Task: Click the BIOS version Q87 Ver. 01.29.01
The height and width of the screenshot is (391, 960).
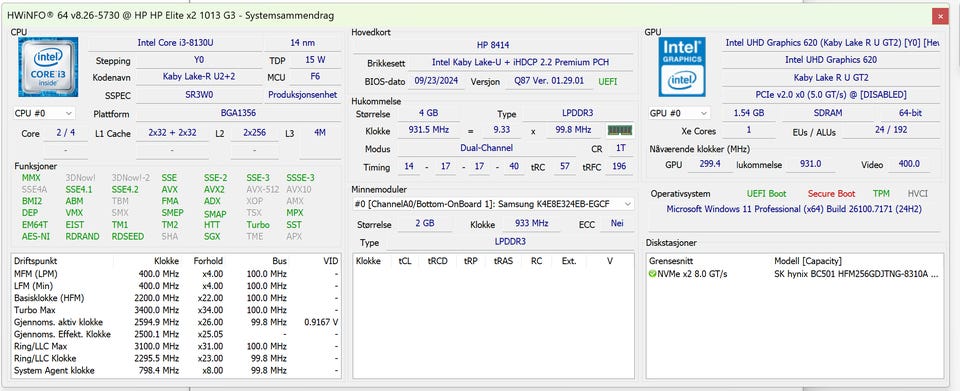Action: [549, 81]
